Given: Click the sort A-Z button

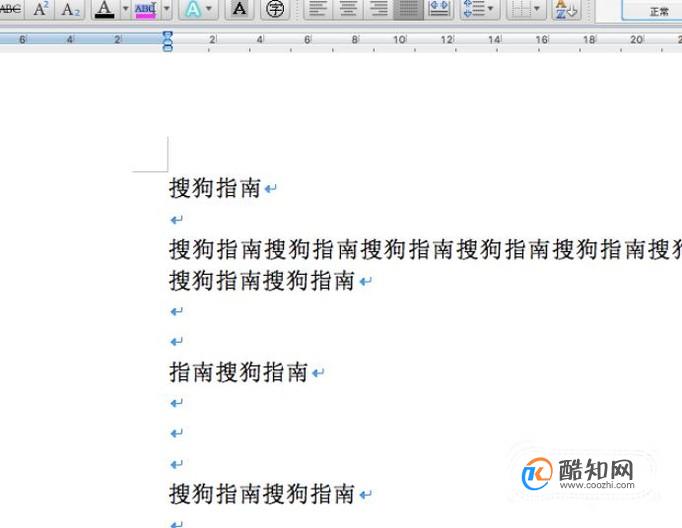Looking at the screenshot, I should tap(566, 9).
